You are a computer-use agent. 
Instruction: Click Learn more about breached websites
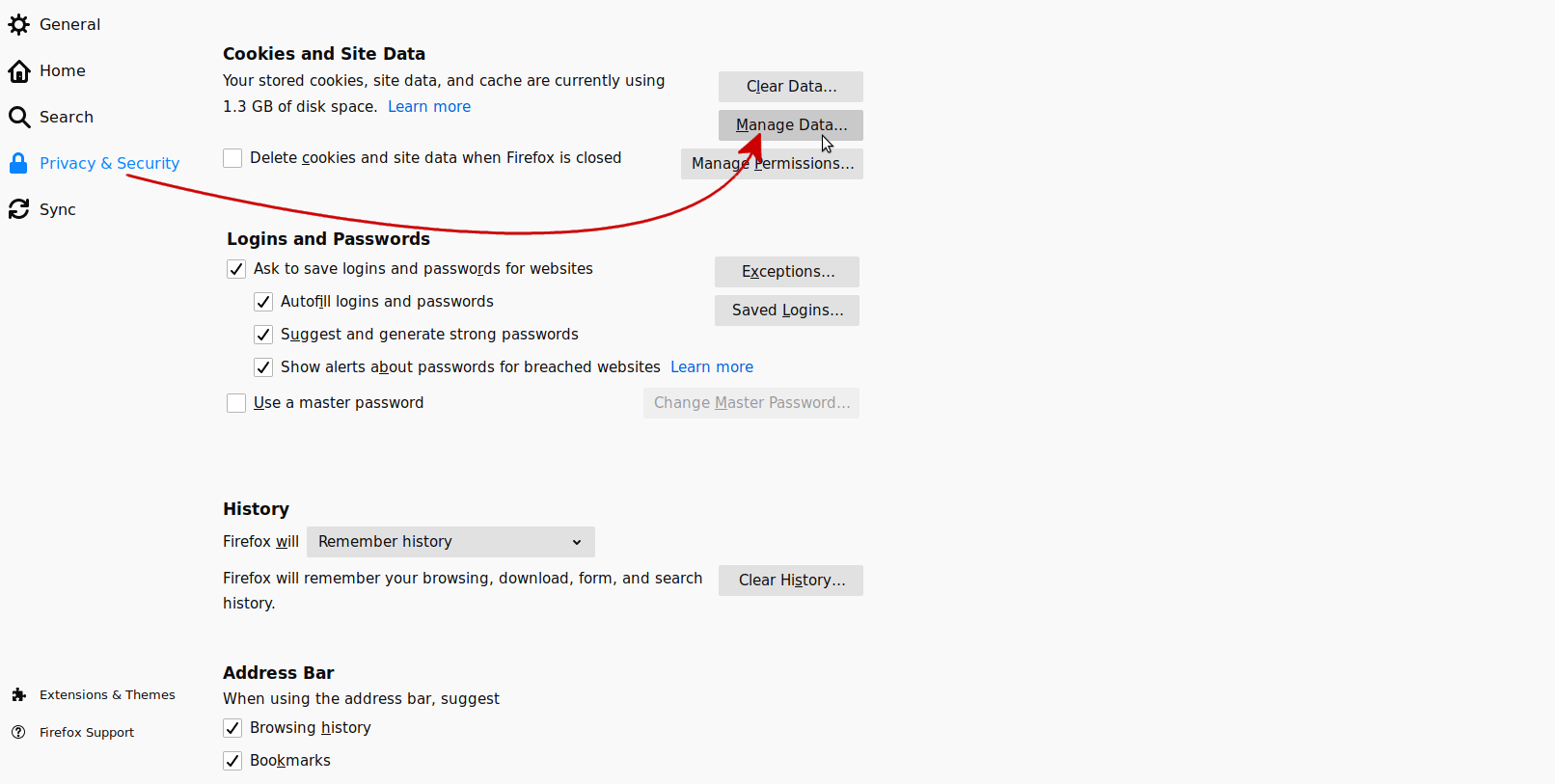[x=711, y=367]
